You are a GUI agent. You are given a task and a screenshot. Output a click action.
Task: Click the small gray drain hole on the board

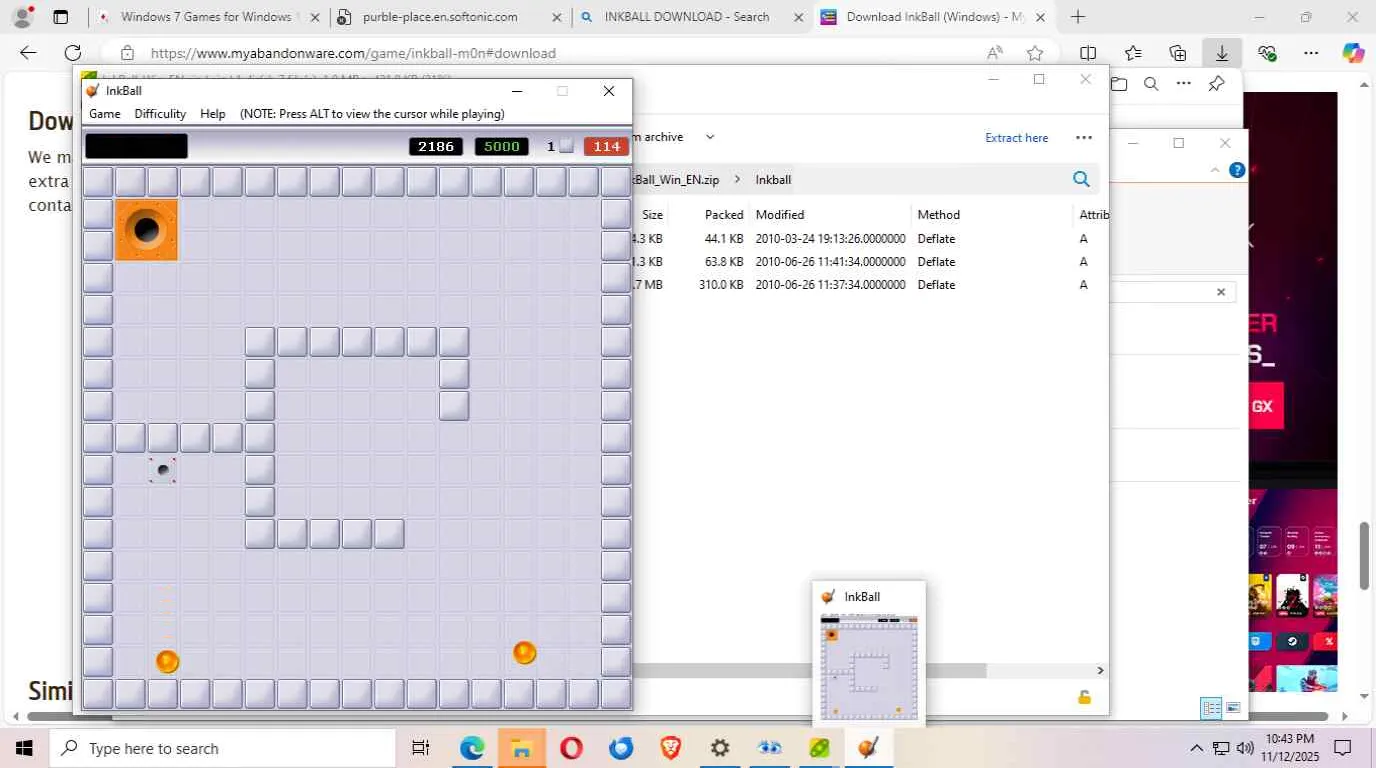click(163, 470)
